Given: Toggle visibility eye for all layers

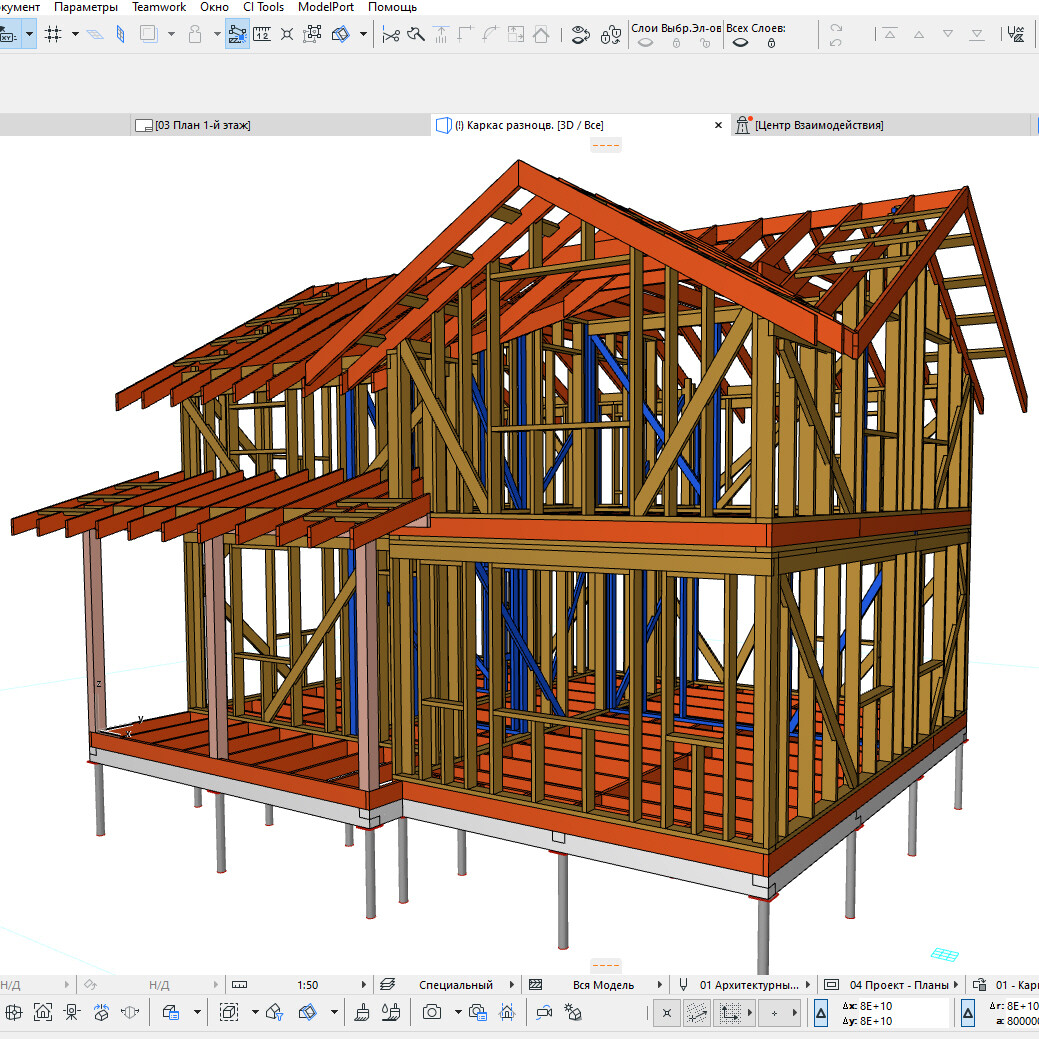Looking at the screenshot, I should pos(741,44).
